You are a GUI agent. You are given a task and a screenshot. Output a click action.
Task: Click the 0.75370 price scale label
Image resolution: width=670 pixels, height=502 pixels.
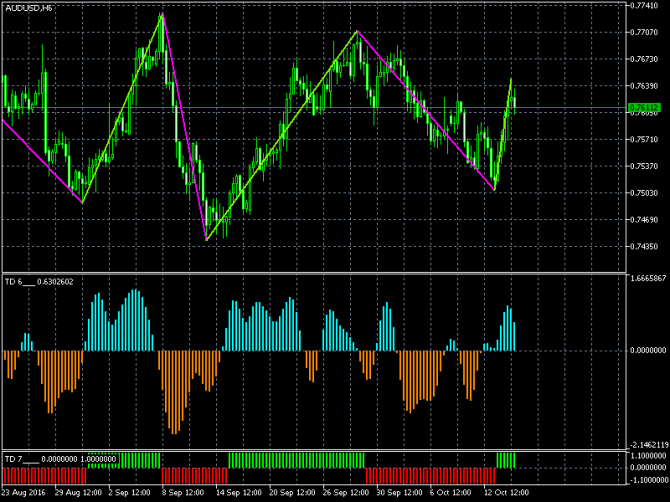[x=644, y=166]
